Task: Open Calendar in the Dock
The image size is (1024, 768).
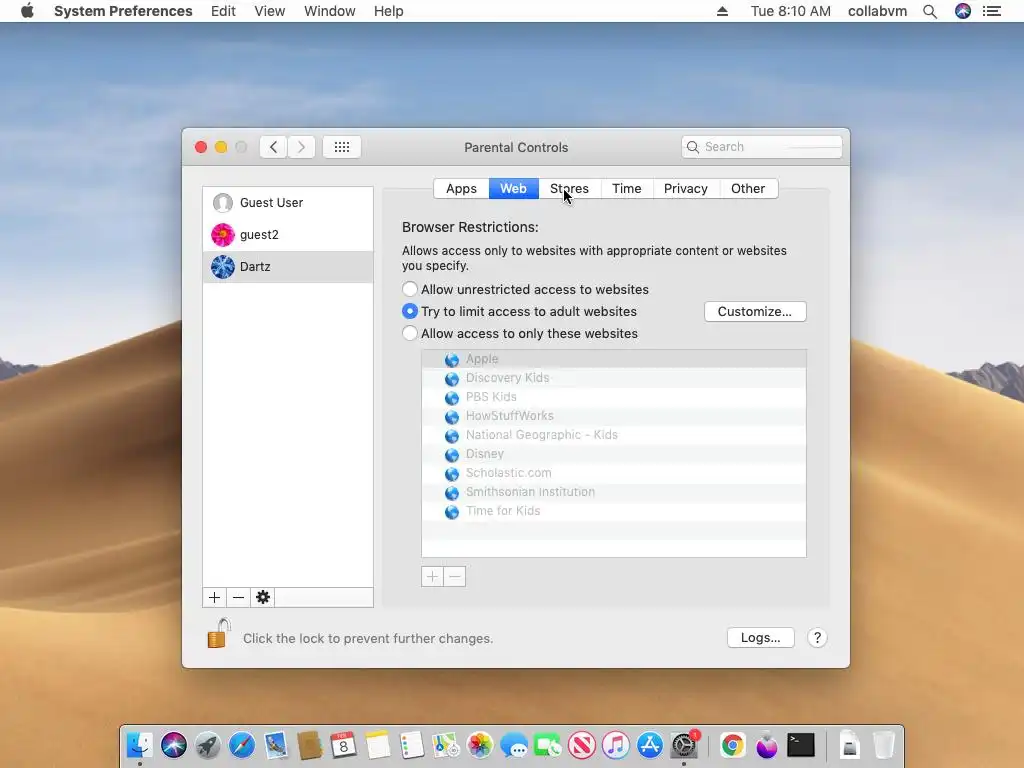Action: 344,745
